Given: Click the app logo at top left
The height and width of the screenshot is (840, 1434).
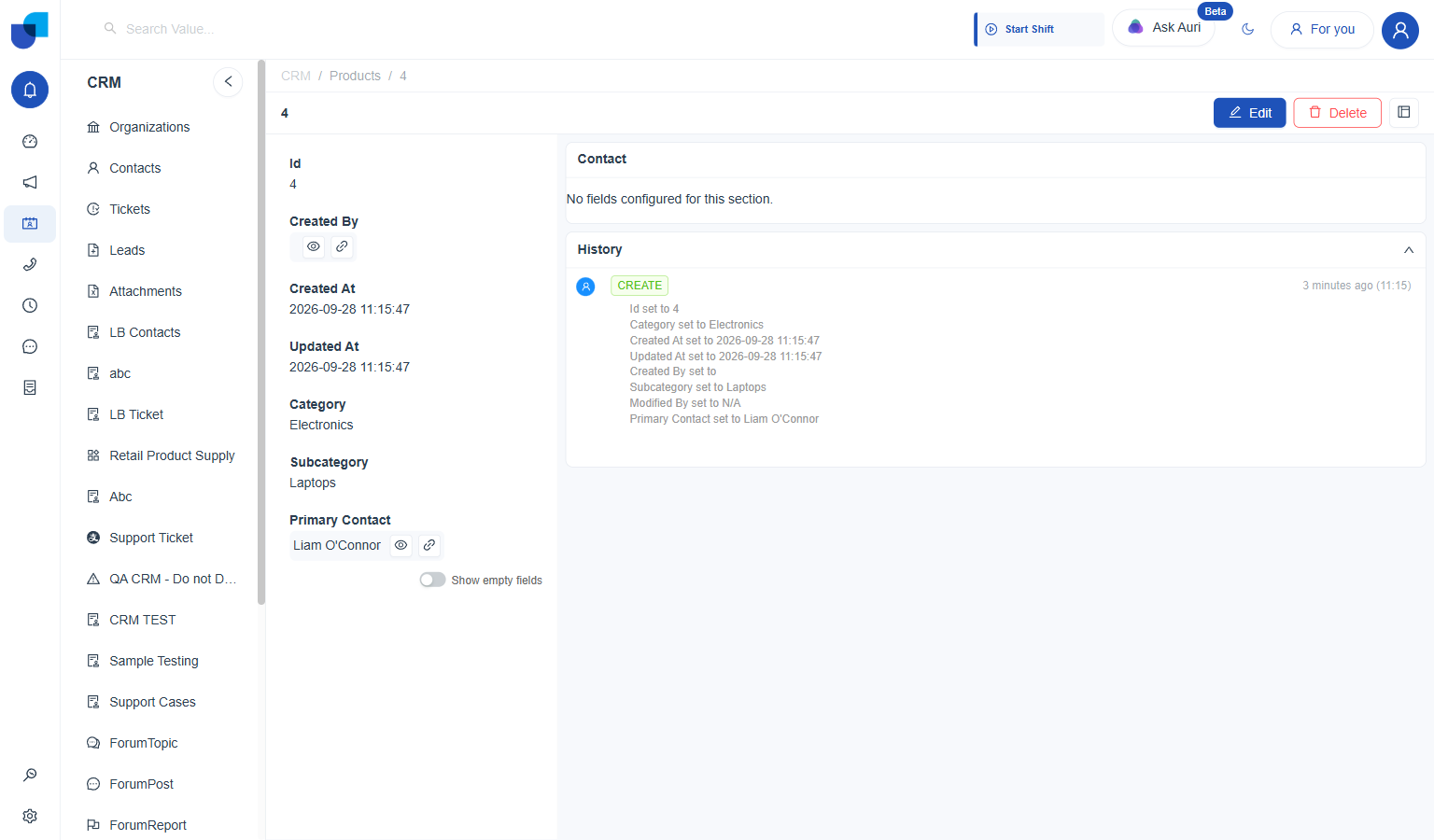Looking at the screenshot, I should [x=30, y=30].
